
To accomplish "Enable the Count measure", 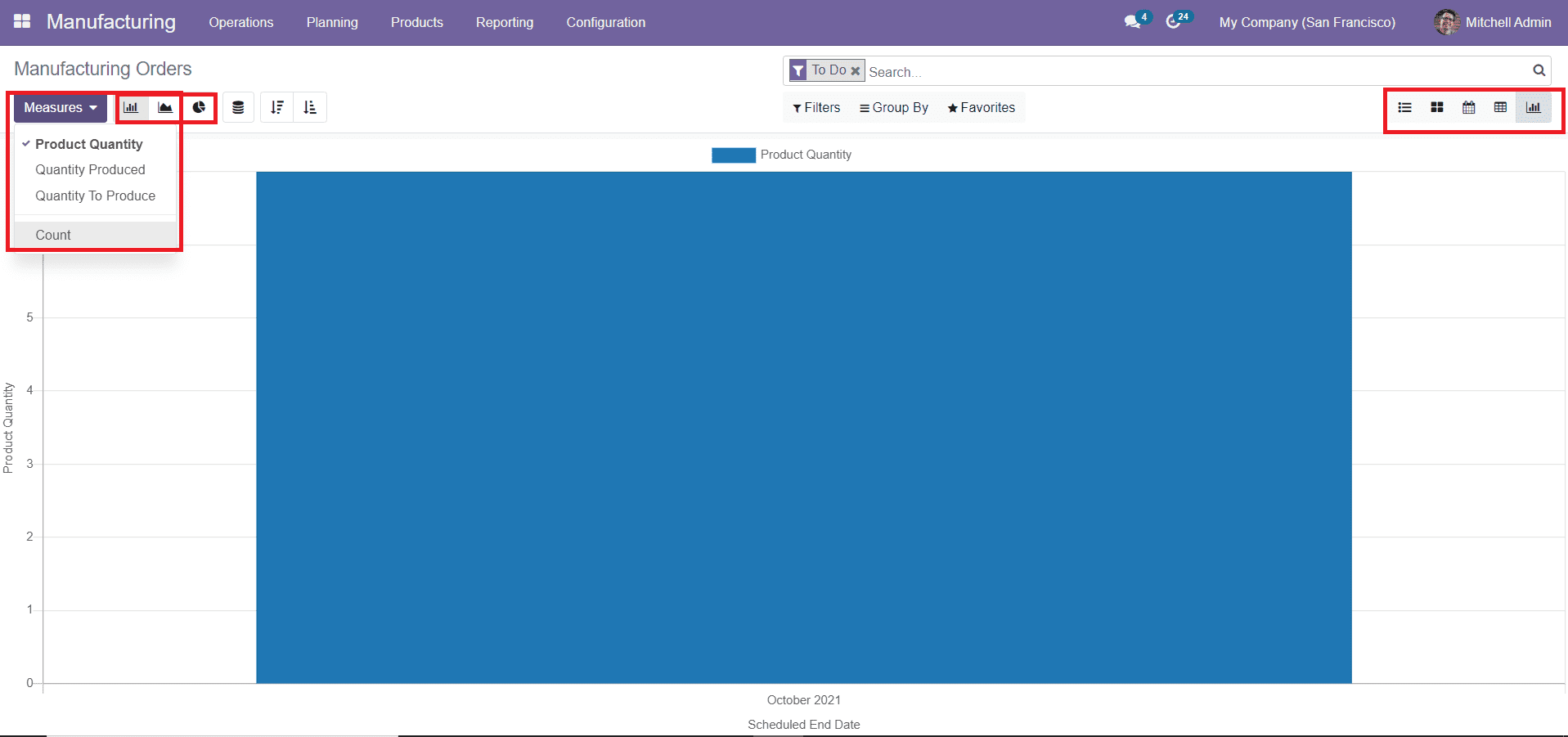I will (x=52, y=235).
